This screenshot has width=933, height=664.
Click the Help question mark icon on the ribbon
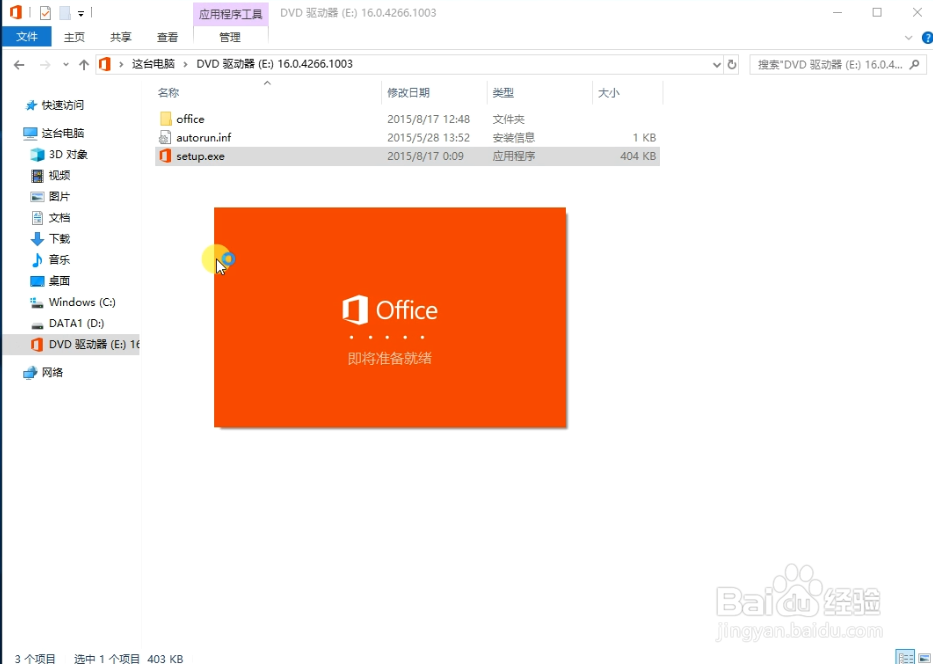926,37
